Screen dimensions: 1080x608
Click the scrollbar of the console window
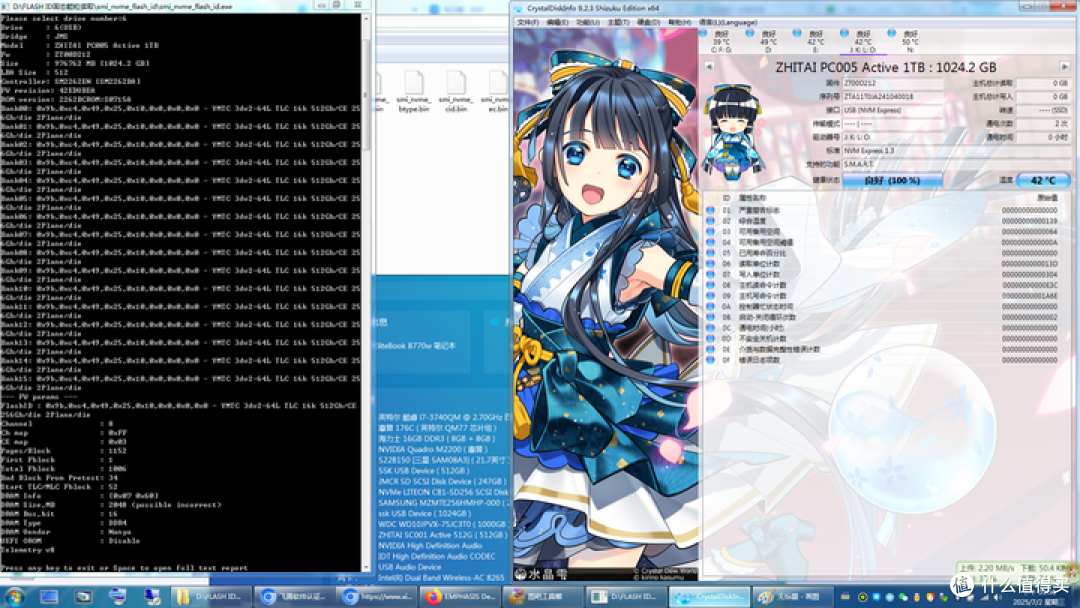[366, 293]
